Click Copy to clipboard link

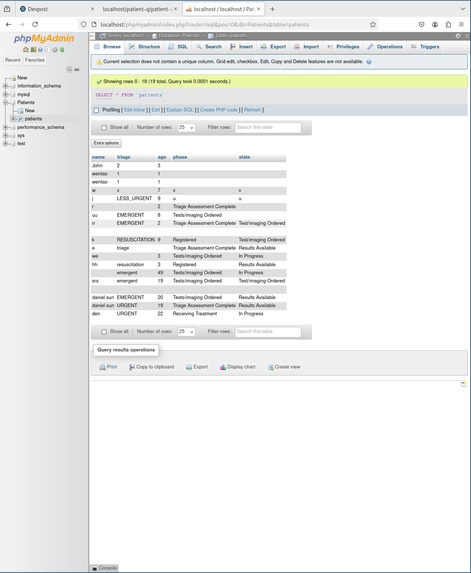point(151,367)
